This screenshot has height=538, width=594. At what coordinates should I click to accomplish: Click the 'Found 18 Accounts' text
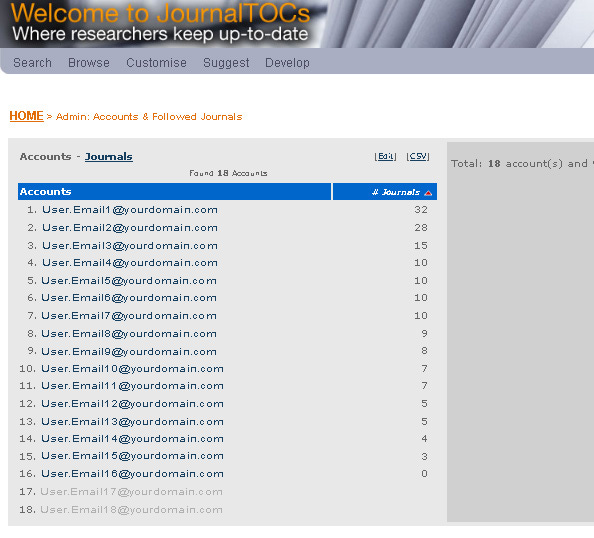(x=228, y=173)
